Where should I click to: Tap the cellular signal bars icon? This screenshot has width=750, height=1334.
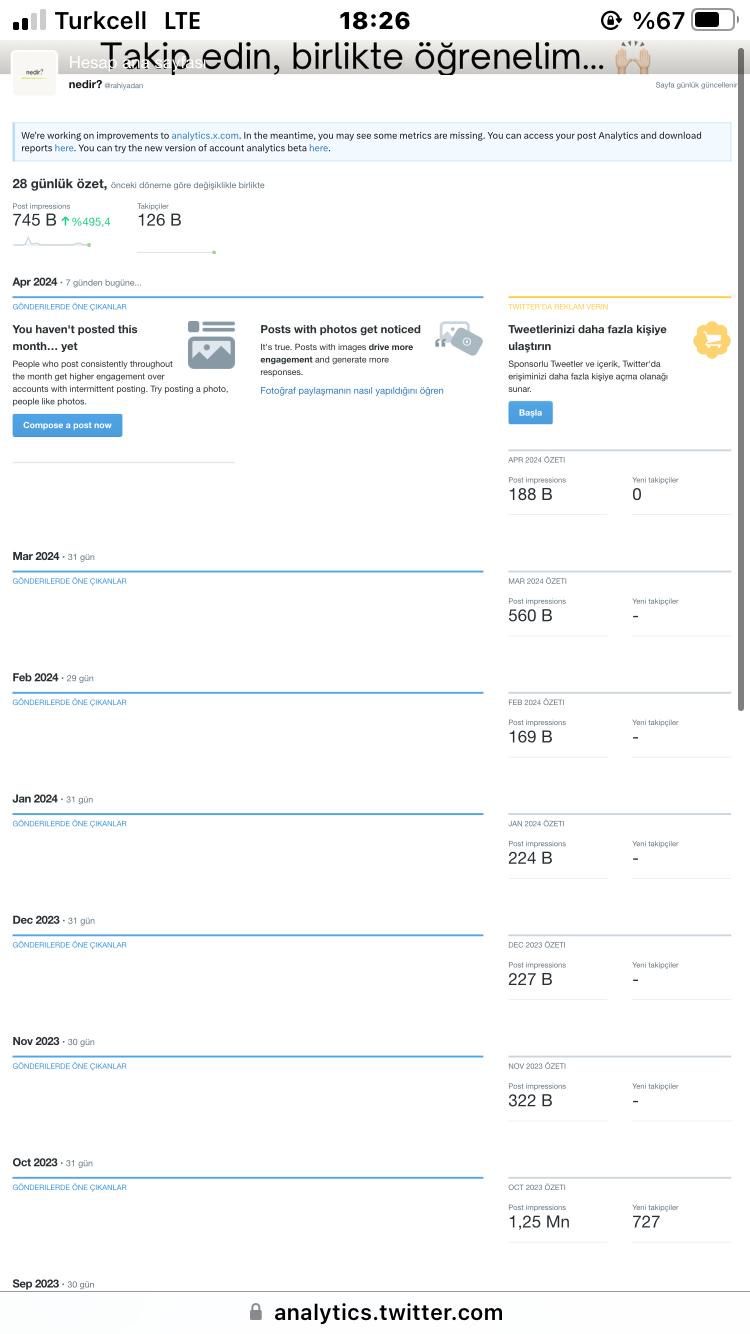click(x=29, y=20)
